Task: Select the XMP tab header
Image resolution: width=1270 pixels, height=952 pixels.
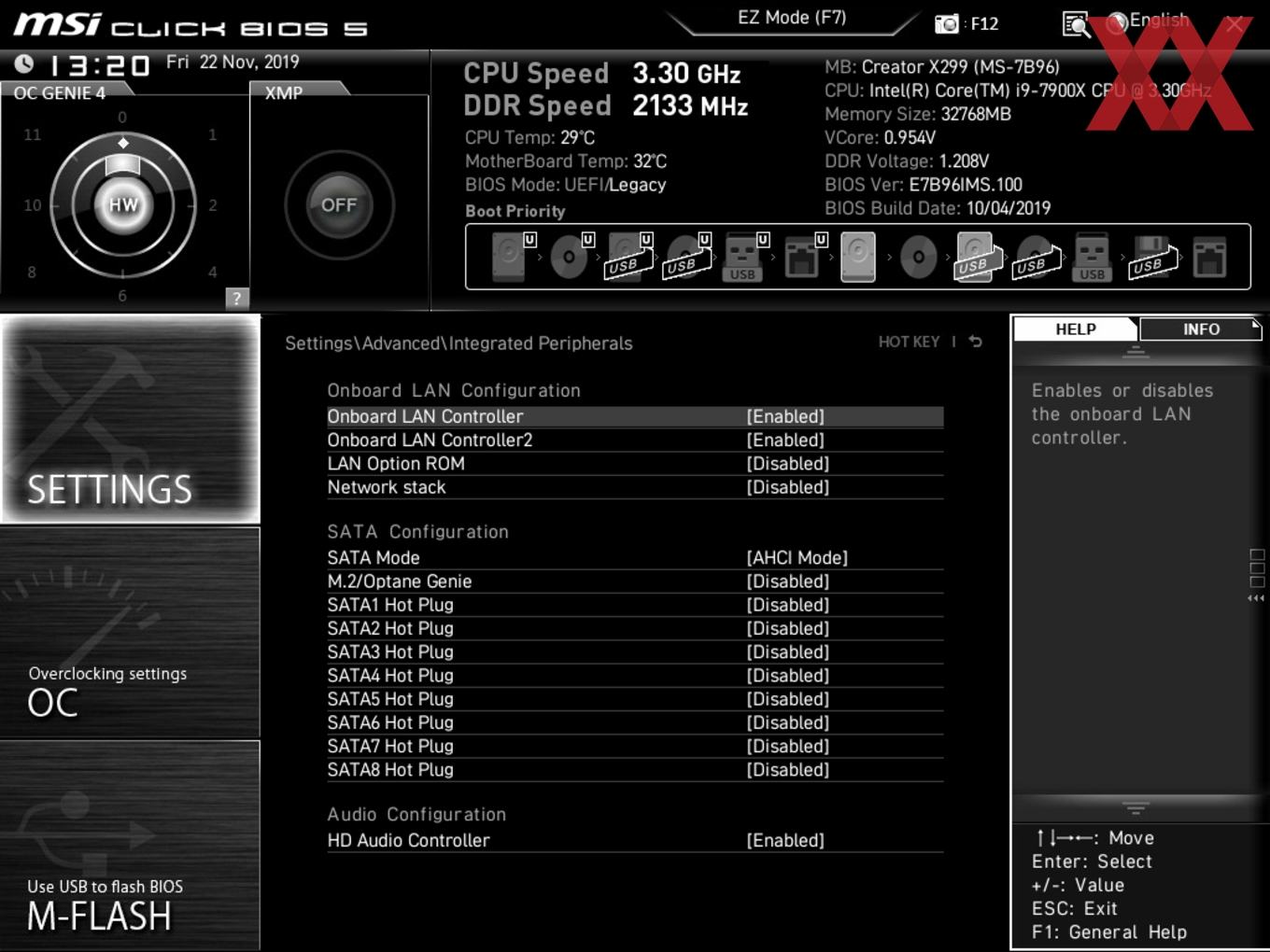Action: 284,92
